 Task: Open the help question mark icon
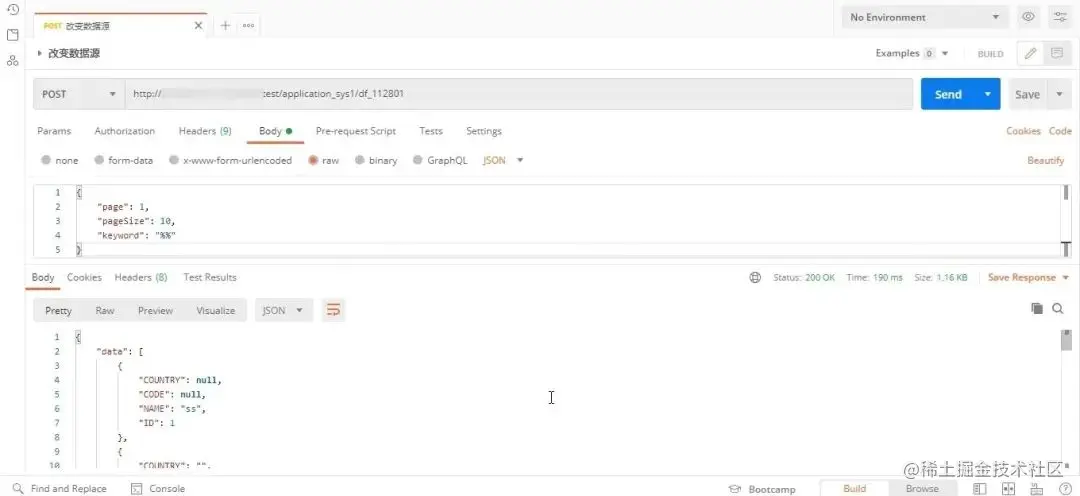(1065, 488)
